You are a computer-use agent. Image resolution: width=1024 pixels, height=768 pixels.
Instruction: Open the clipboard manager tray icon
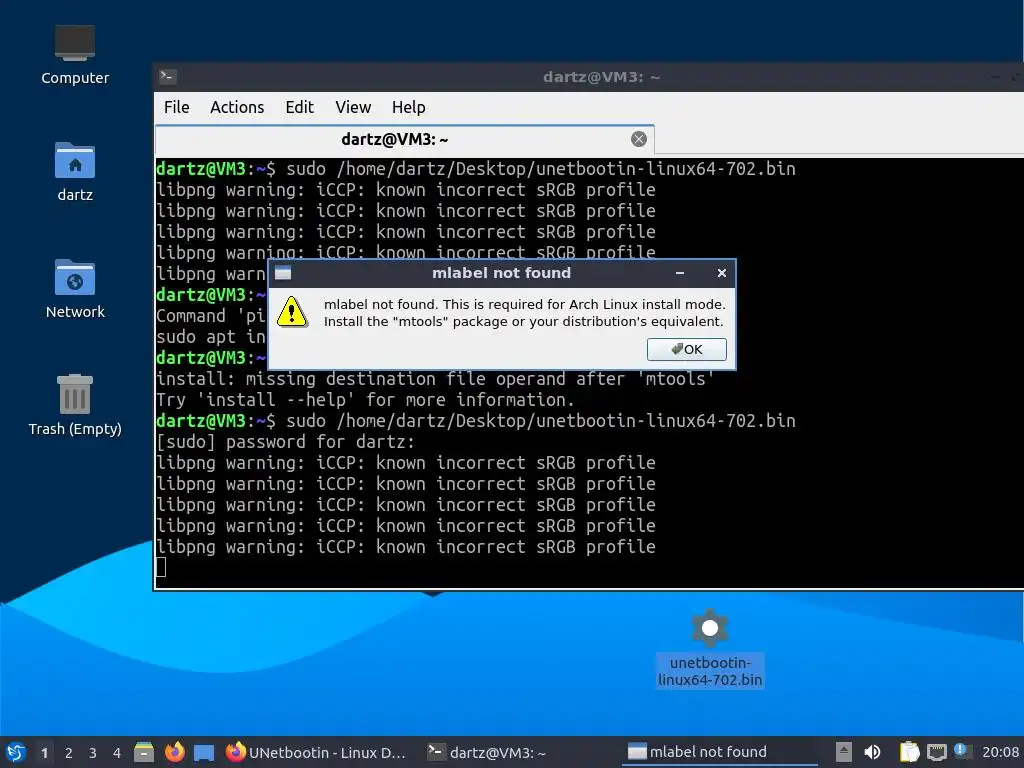(x=909, y=752)
